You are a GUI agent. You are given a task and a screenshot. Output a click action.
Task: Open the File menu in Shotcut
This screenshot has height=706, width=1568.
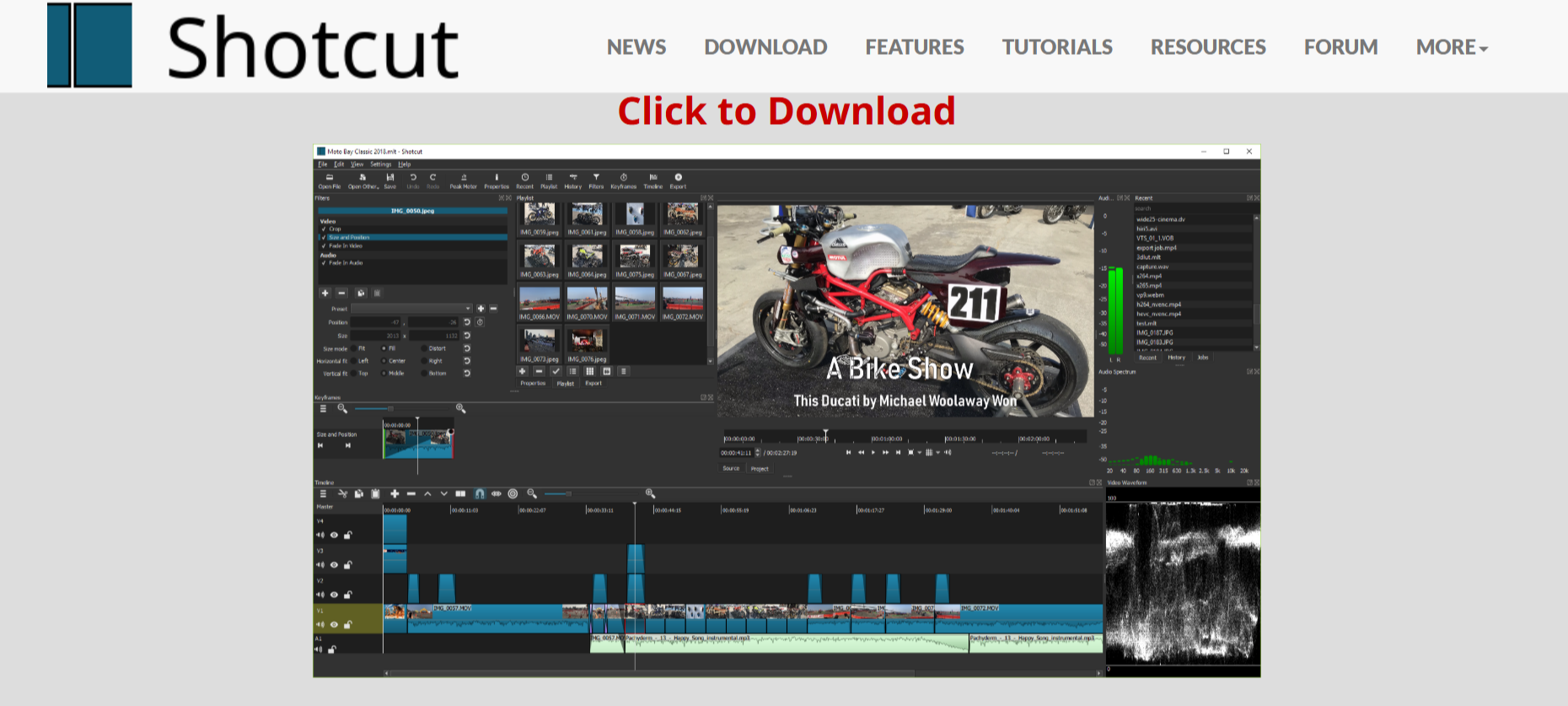[323, 164]
